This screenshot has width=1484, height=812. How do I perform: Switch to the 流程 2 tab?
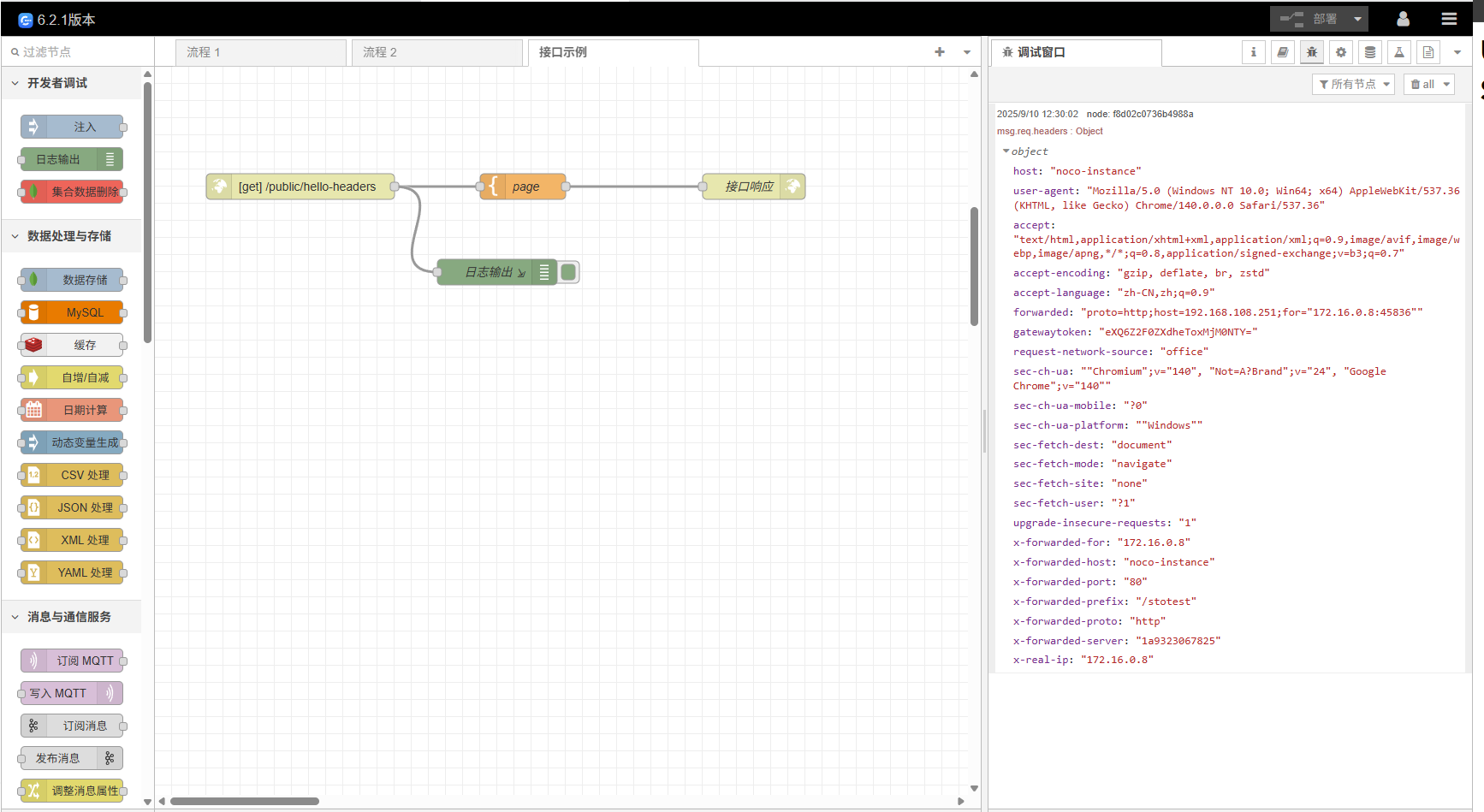coord(379,52)
